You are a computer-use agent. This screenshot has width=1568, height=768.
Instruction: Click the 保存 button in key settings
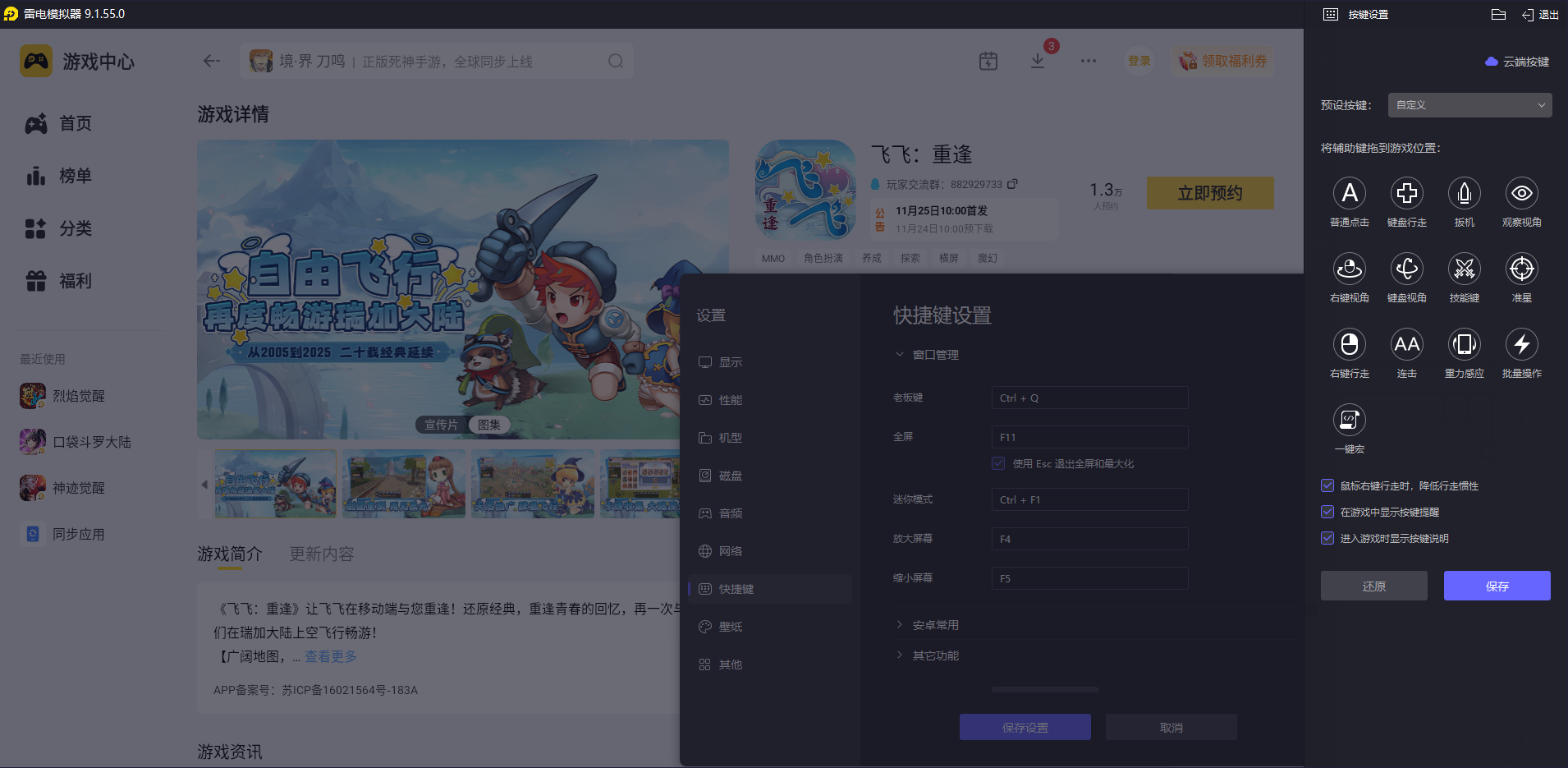(x=1497, y=586)
